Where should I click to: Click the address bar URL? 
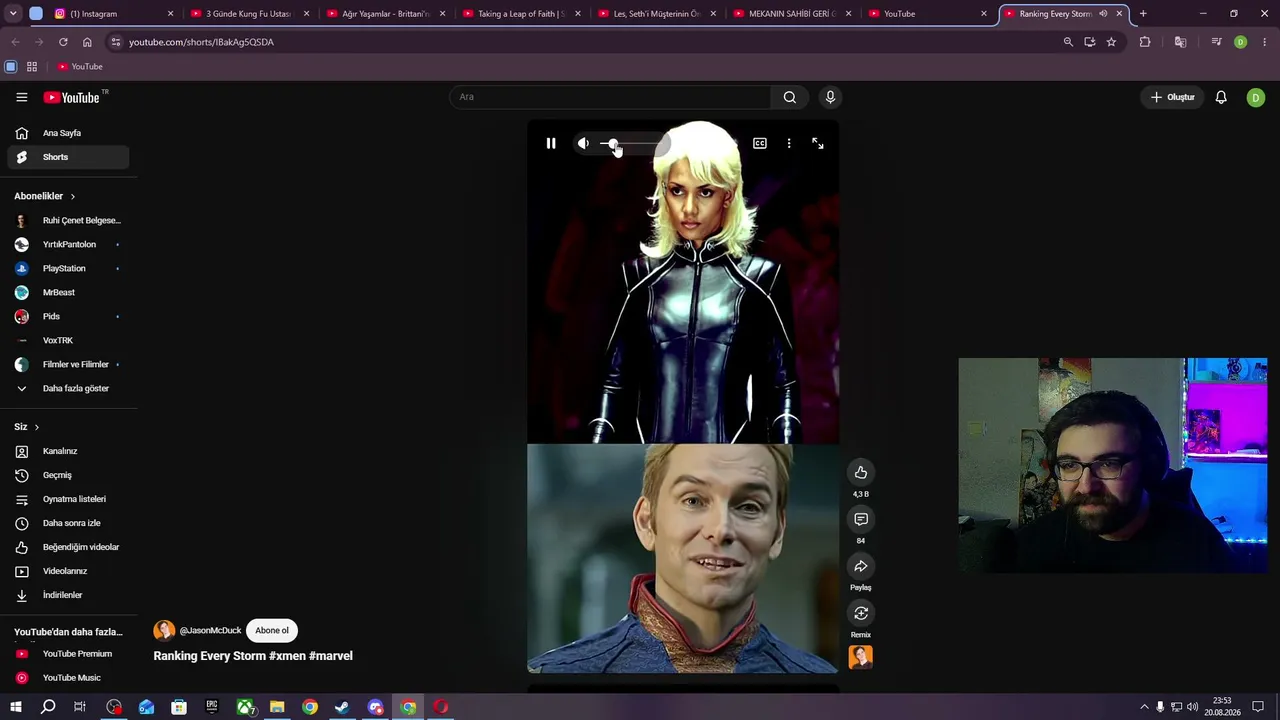201,42
